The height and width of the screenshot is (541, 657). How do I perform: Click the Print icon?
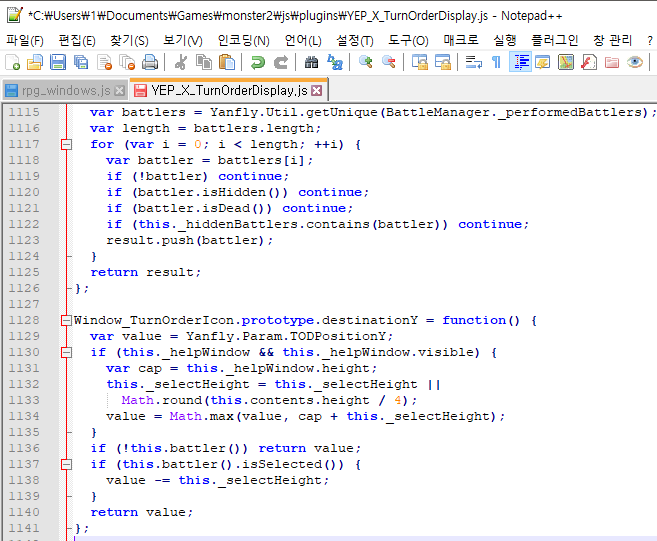[150, 62]
